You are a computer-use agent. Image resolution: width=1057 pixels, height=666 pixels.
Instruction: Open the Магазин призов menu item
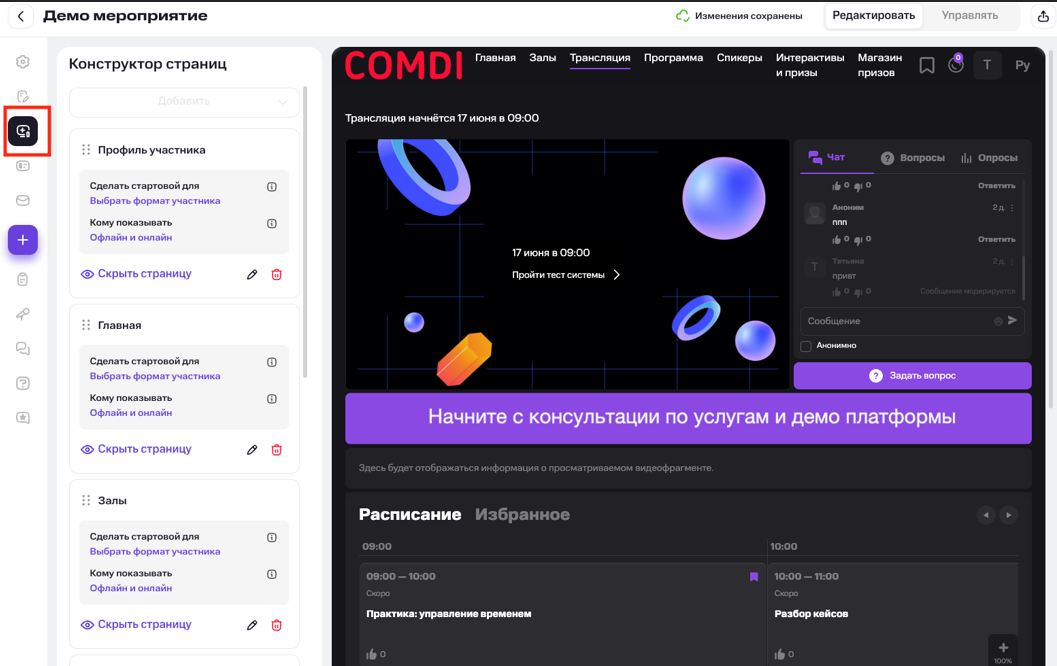click(x=880, y=65)
